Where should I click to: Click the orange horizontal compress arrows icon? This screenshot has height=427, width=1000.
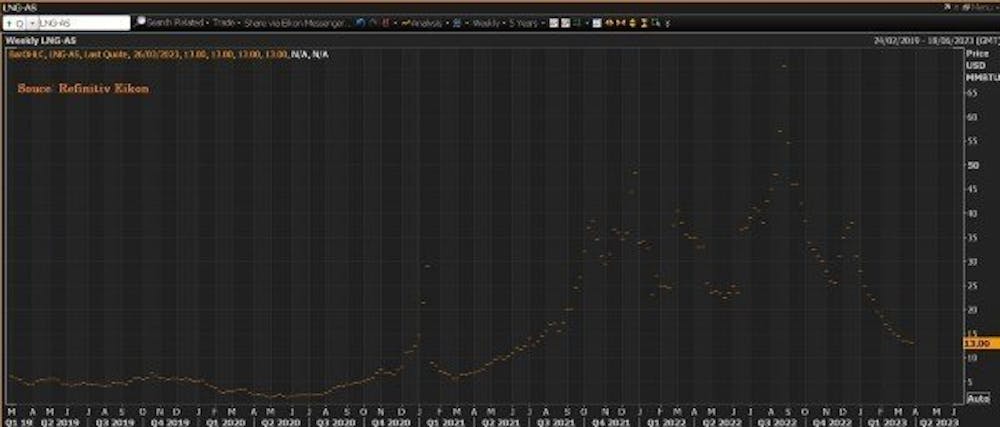click(621, 22)
